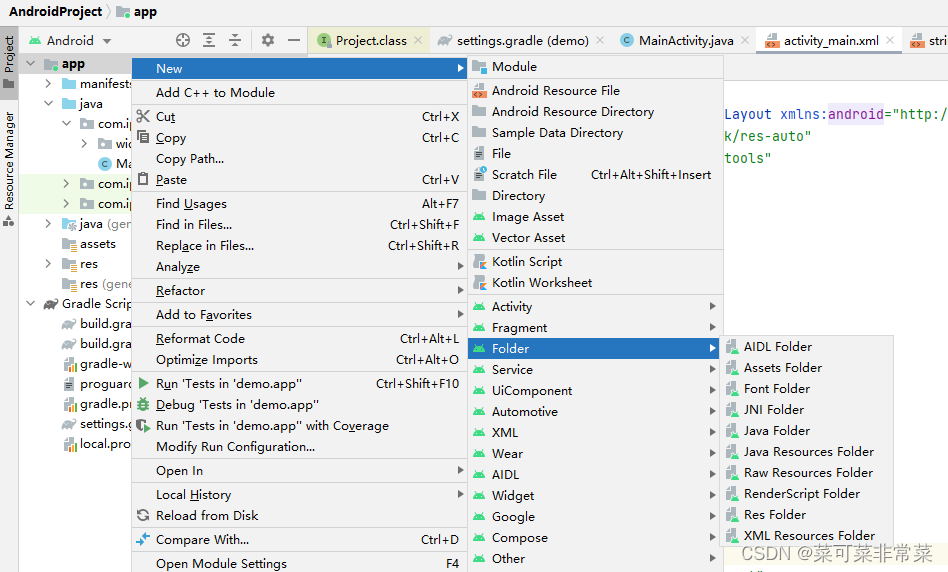
Task: Choose Android Resource File
Action: coord(596,91)
